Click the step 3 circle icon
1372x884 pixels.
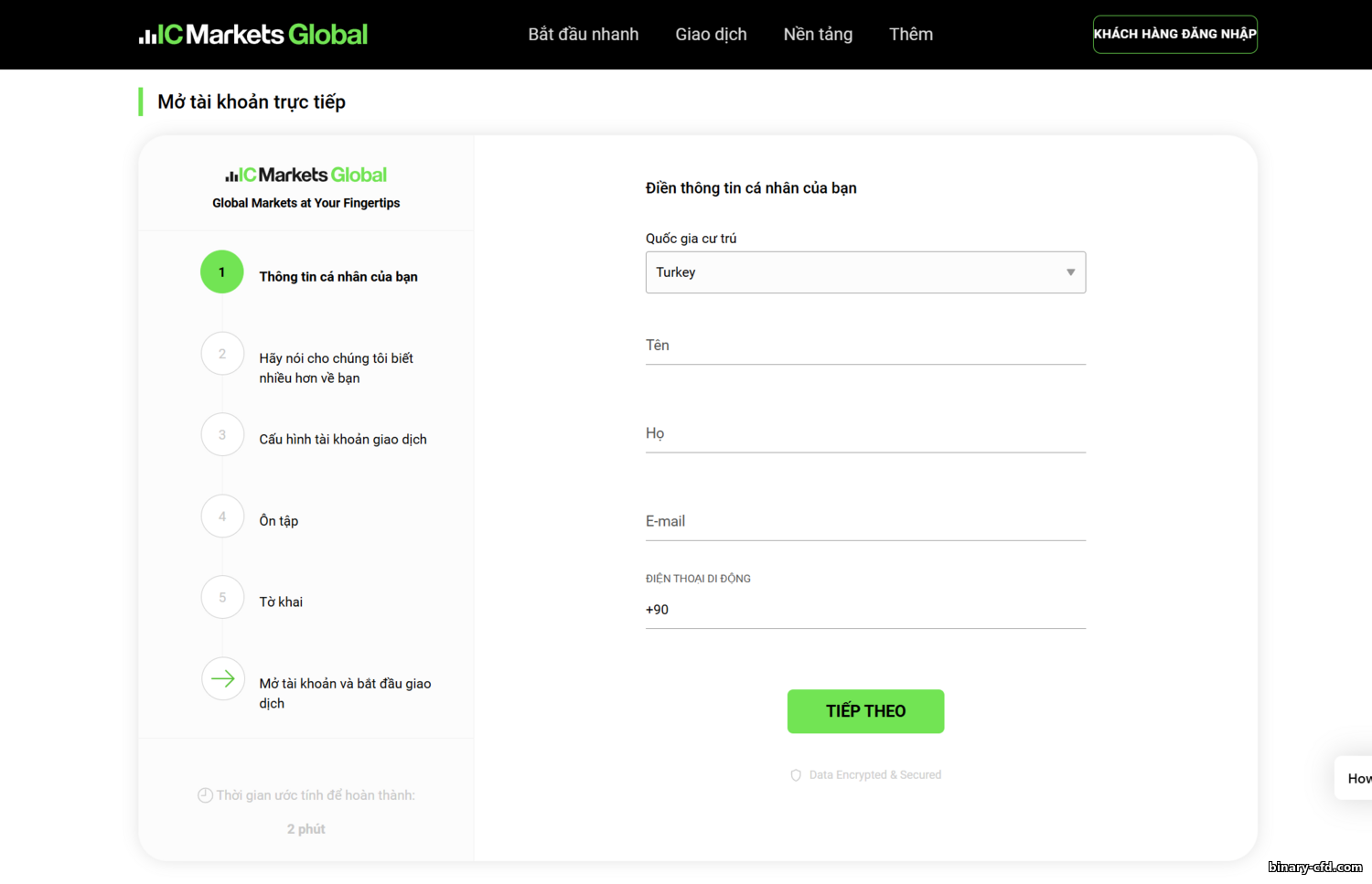click(222, 435)
